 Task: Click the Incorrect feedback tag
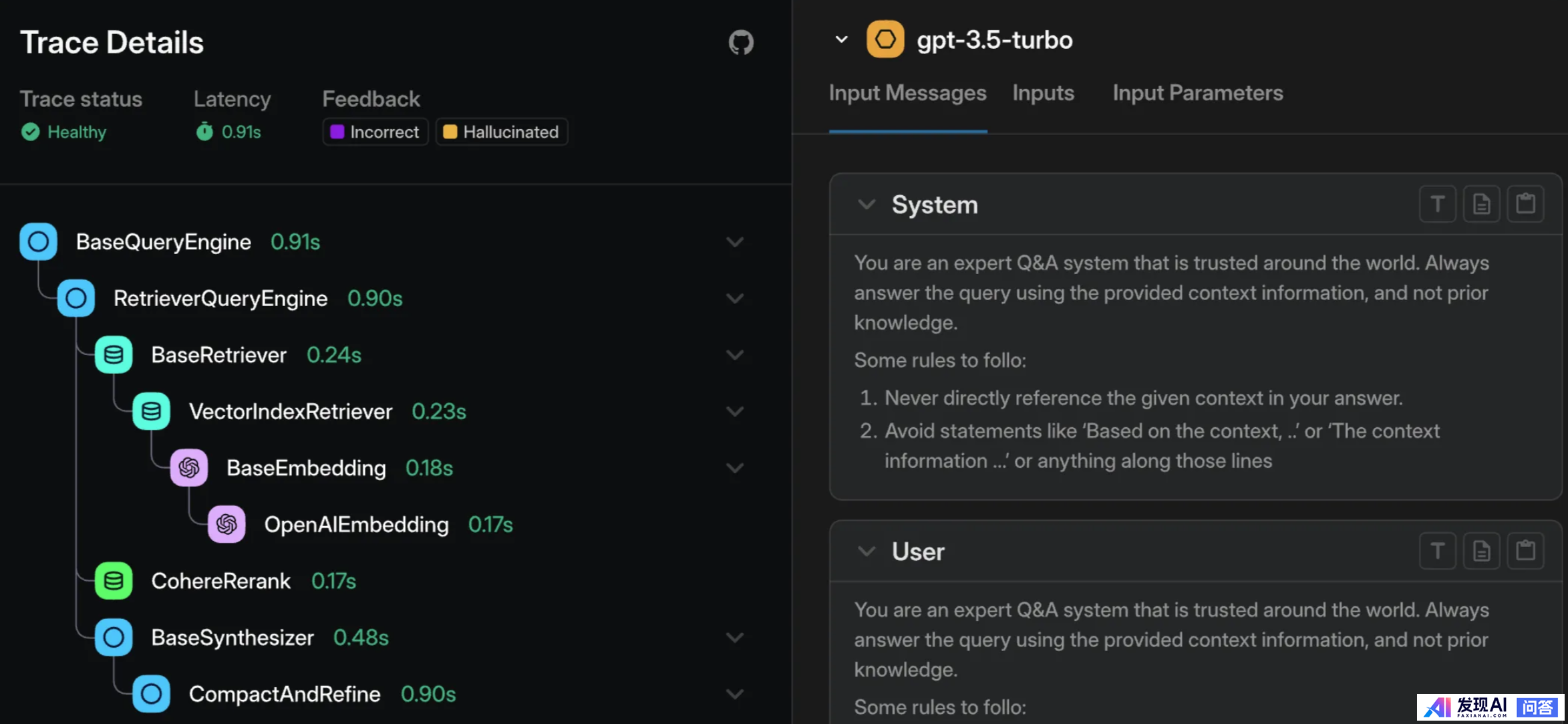[x=375, y=132]
